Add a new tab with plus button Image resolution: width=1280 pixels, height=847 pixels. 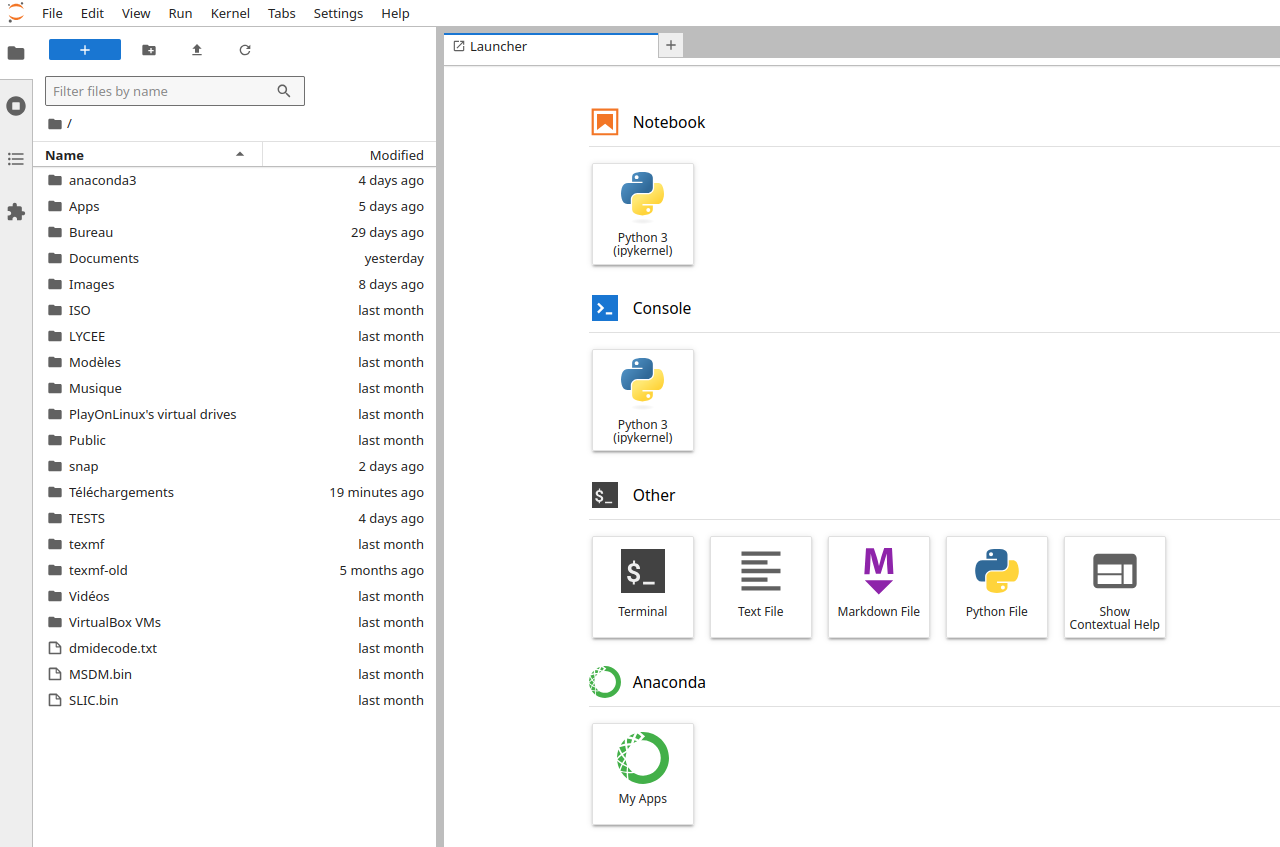pyautogui.click(x=671, y=45)
